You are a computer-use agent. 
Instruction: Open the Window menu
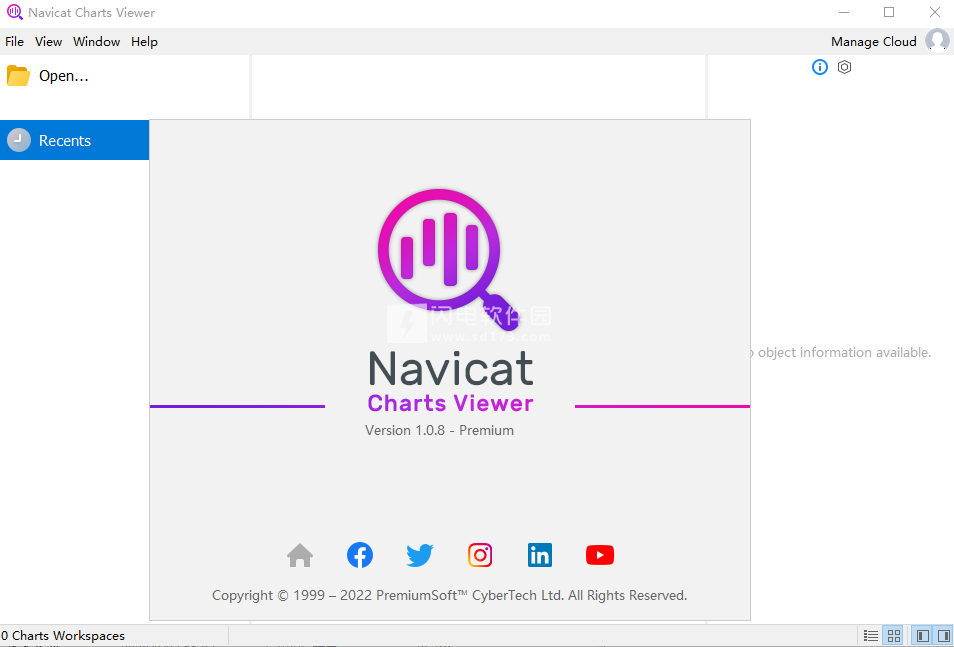tap(97, 41)
